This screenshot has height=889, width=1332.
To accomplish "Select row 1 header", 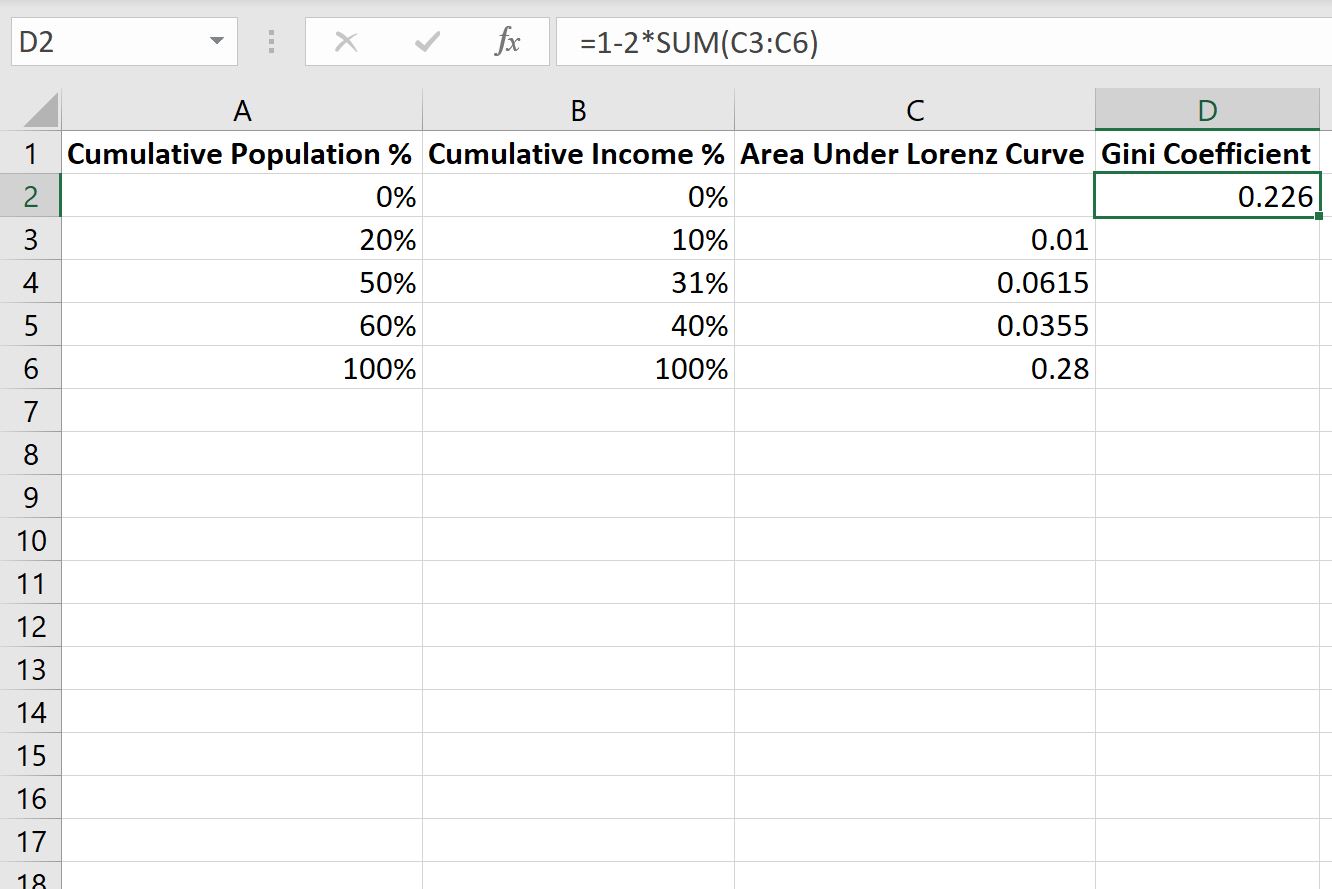I will [x=32, y=153].
